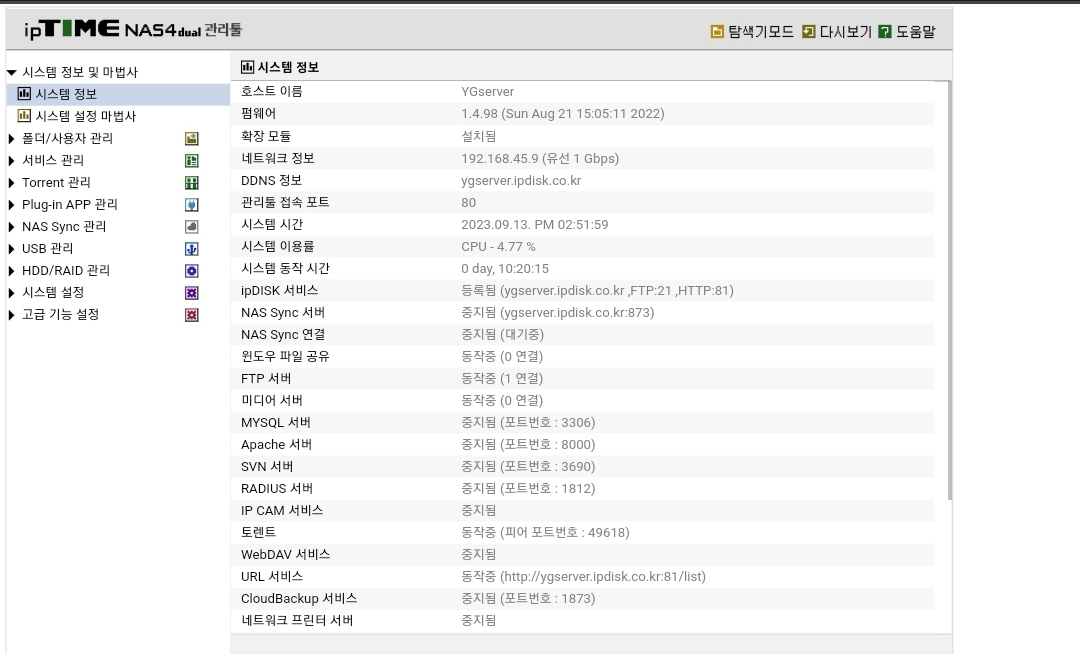Click CloudBackup 서비스 port 1873 value

click(528, 599)
